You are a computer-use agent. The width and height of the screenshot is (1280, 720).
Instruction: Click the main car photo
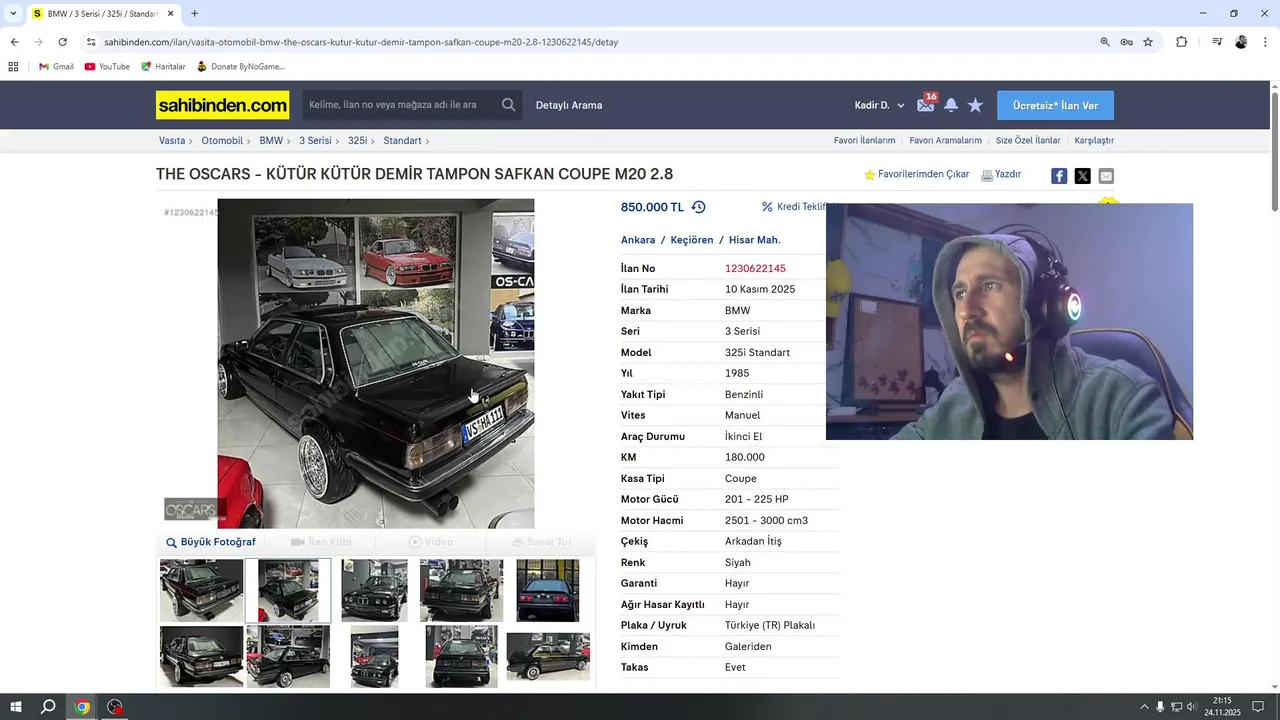pos(376,363)
